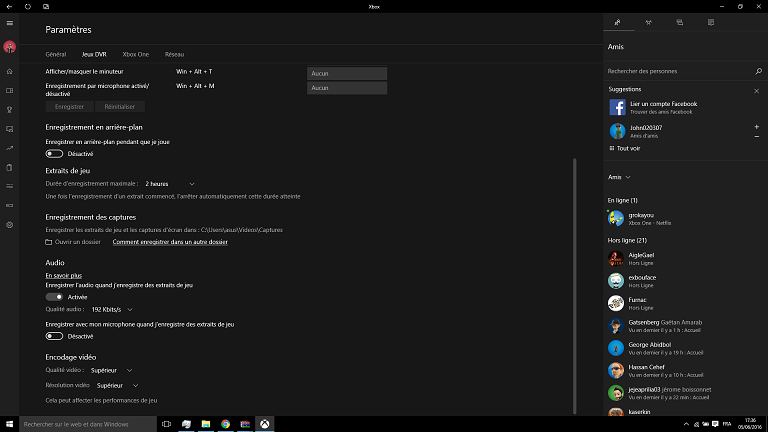
Task: Open friend AigleGael
Action: tap(685, 259)
